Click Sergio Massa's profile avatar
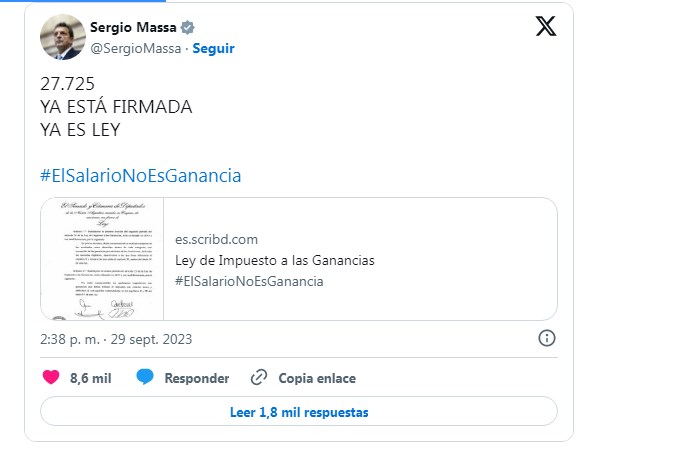690x454 pixels. point(62,37)
